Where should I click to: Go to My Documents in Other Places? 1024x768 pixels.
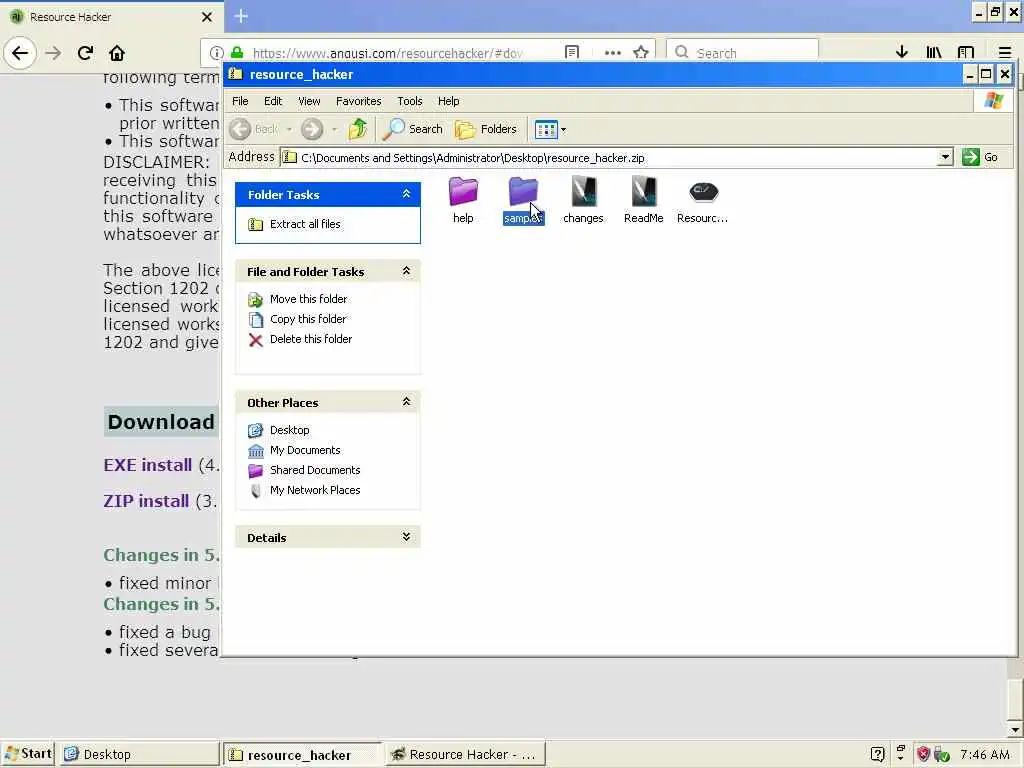coord(305,450)
